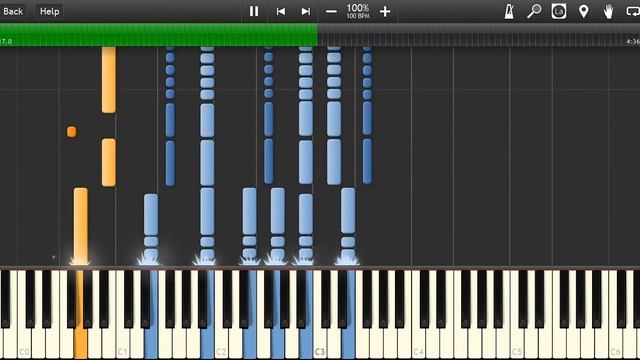640x360 pixels.
Task: Seek within the green played portion of the progress bar
Action: (158, 34)
